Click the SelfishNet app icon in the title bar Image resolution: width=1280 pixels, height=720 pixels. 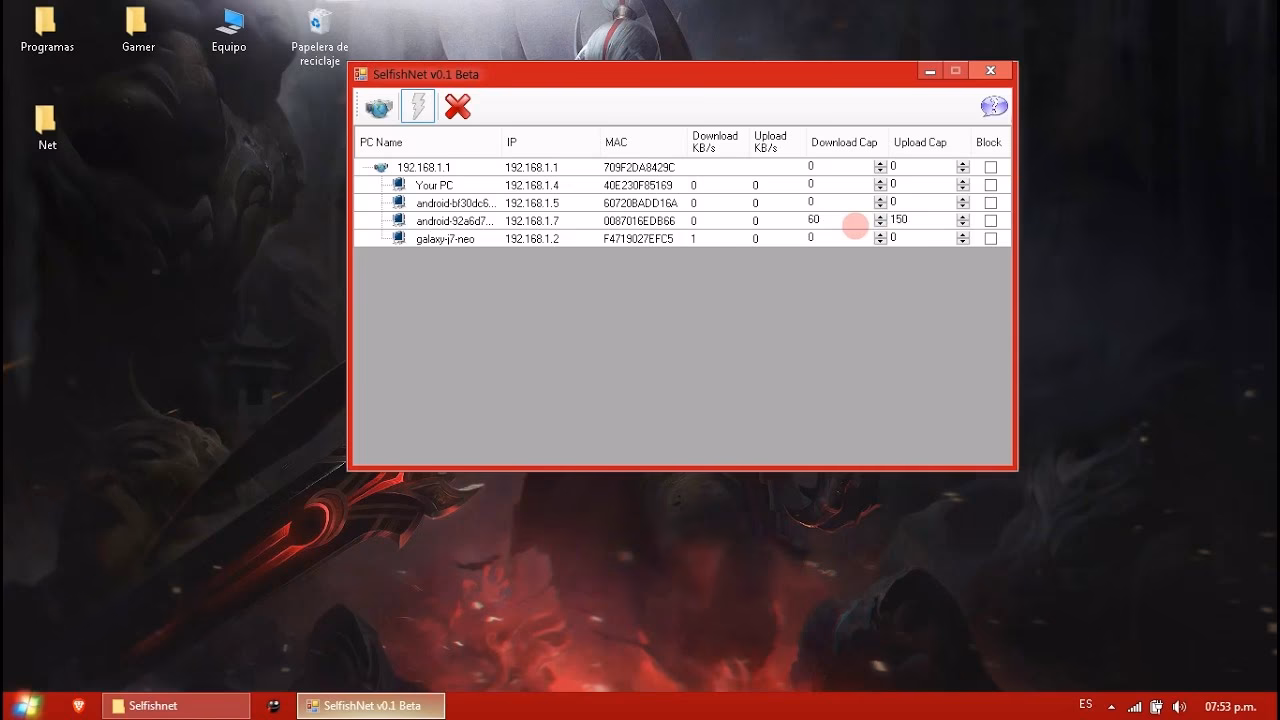coord(361,74)
